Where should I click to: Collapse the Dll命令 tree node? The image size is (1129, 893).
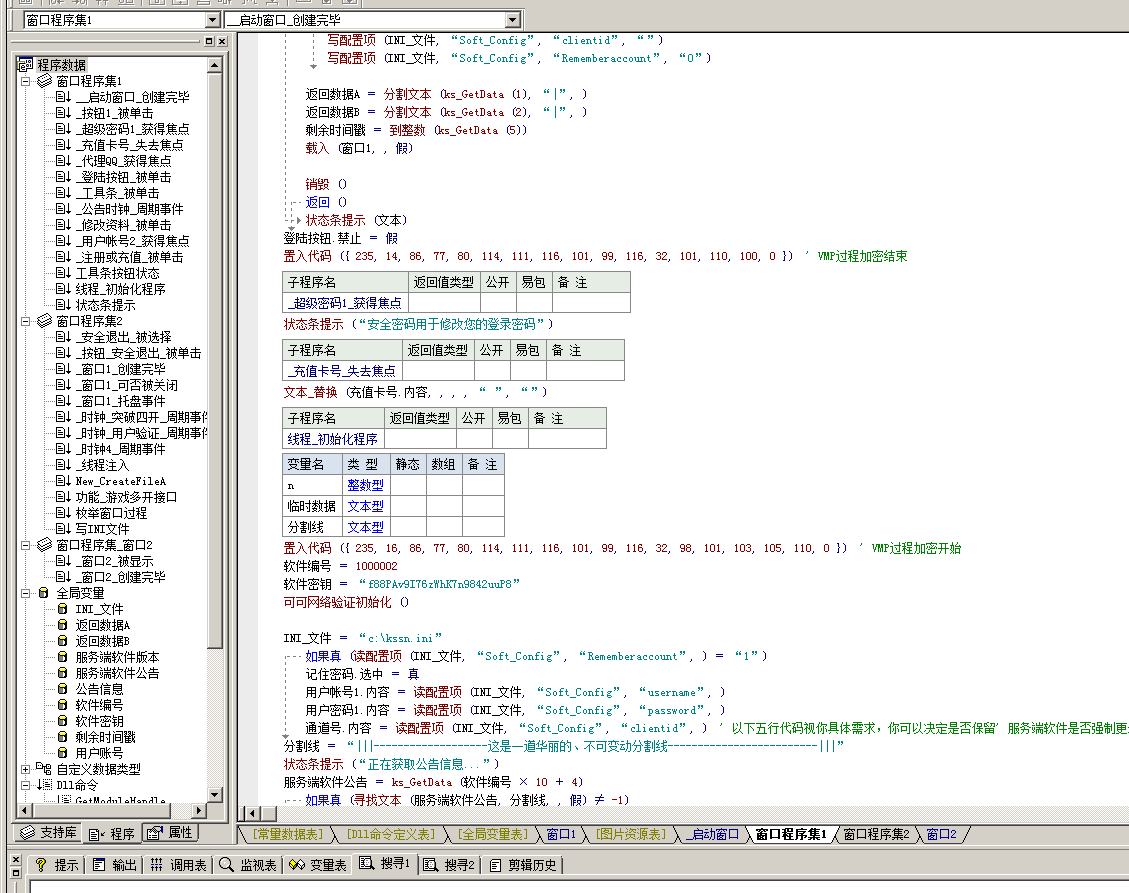25,785
